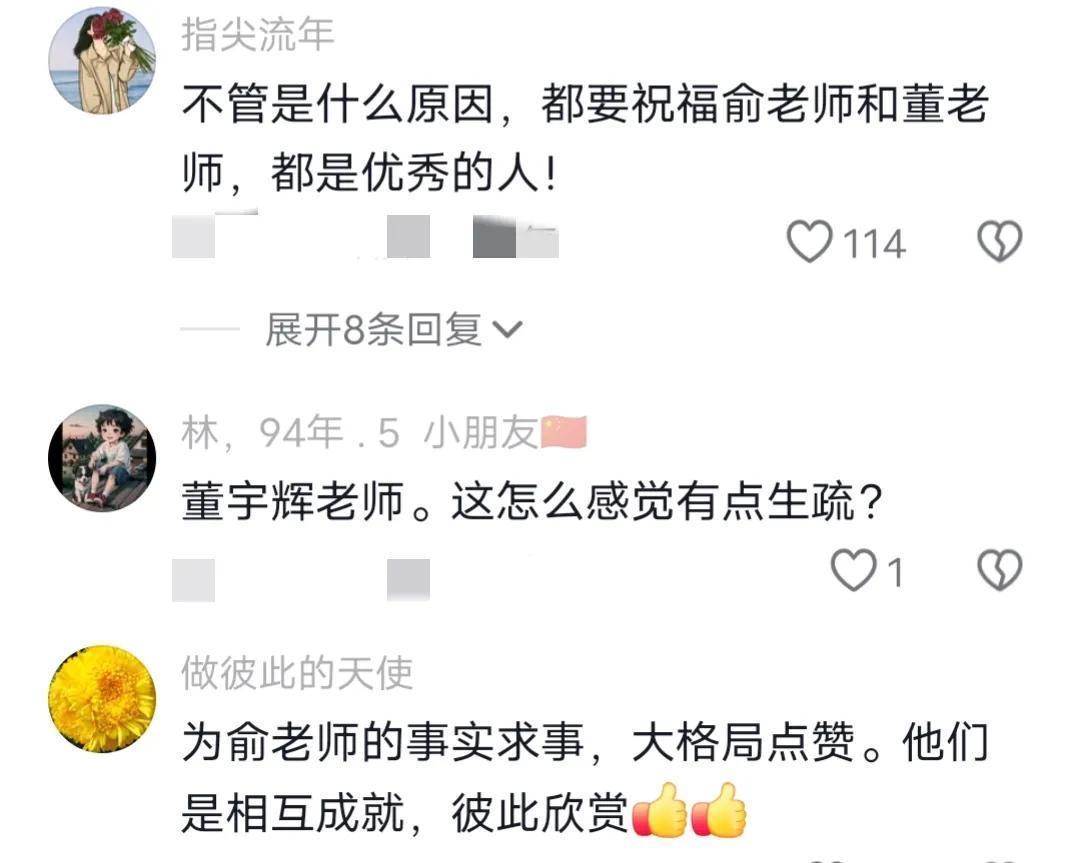Select the comment 董宇辉老师。这怎么感觉有点生疏
This screenshot has width=1080, height=863.
pyautogui.click(x=532, y=501)
